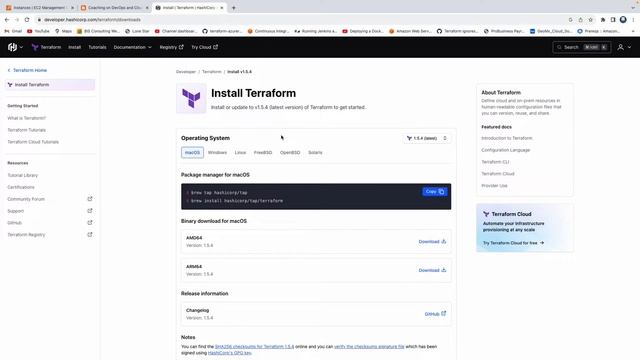The height and width of the screenshot is (360, 640).
Task: Select the Solaris operating system tab
Action: coord(315,153)
